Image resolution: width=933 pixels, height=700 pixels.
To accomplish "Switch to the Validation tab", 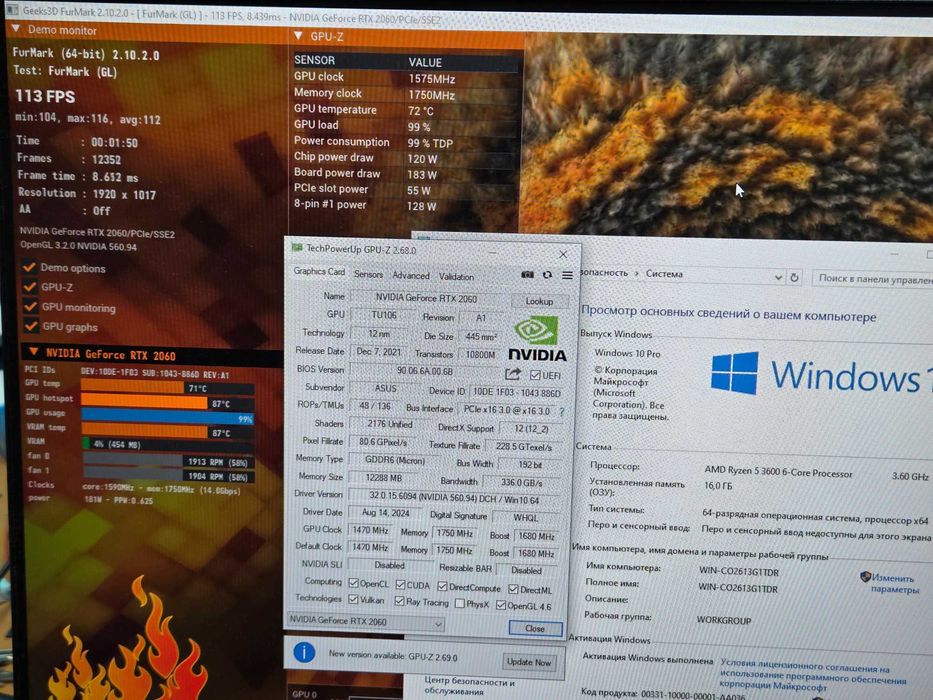I will coord(456,277).
